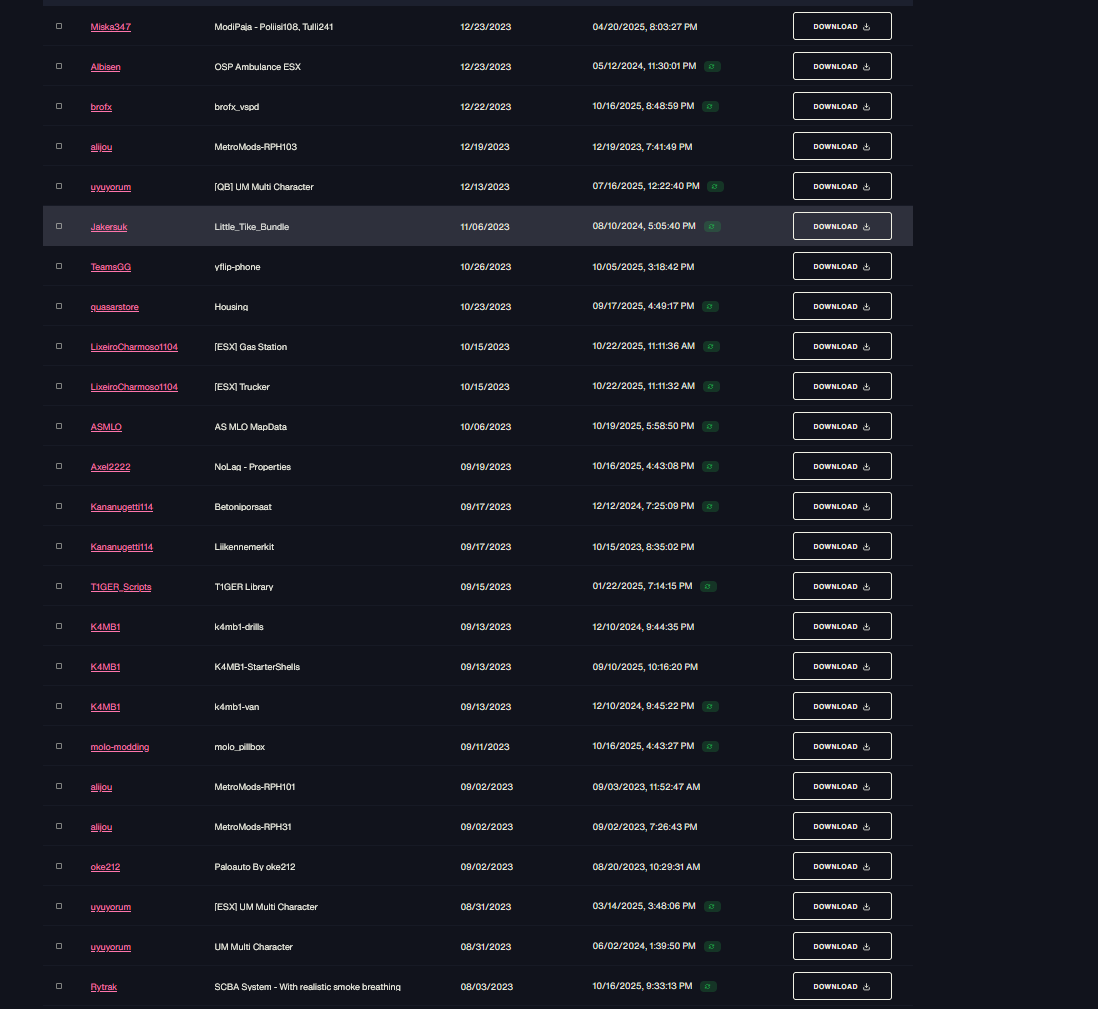Image resolution: width=1098 pixels, height=1009 pixels.
Task: Open the Albisen author link
Action: coord(105,67)
